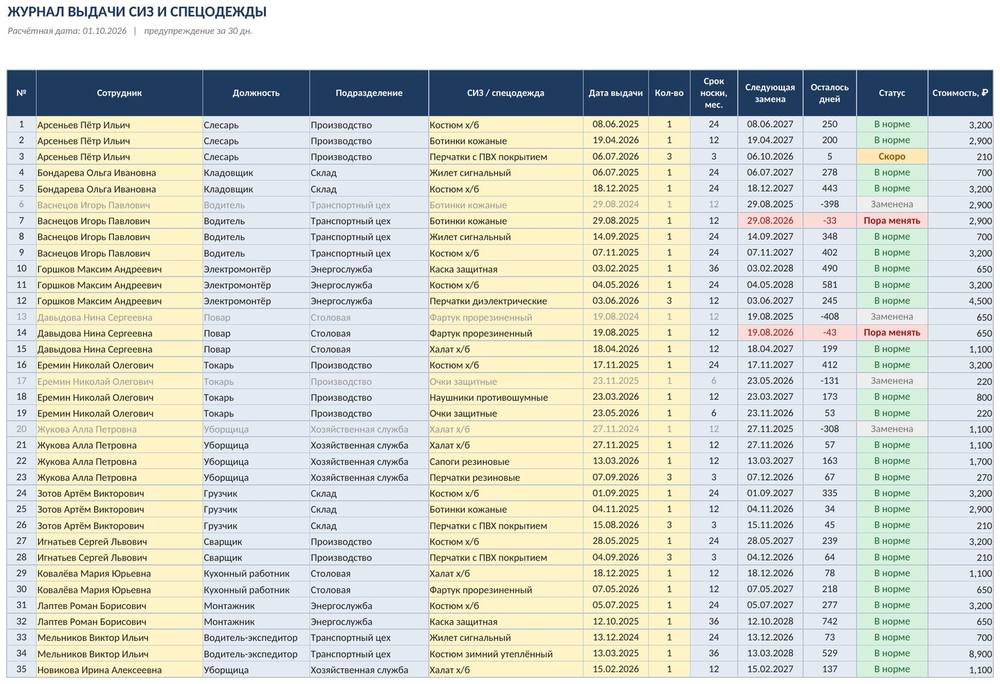Click the 'предупреждение за 30 дн.' text
Viewport: 1000px width, 684px height.
pyautogui.click(x=198, y=31)
